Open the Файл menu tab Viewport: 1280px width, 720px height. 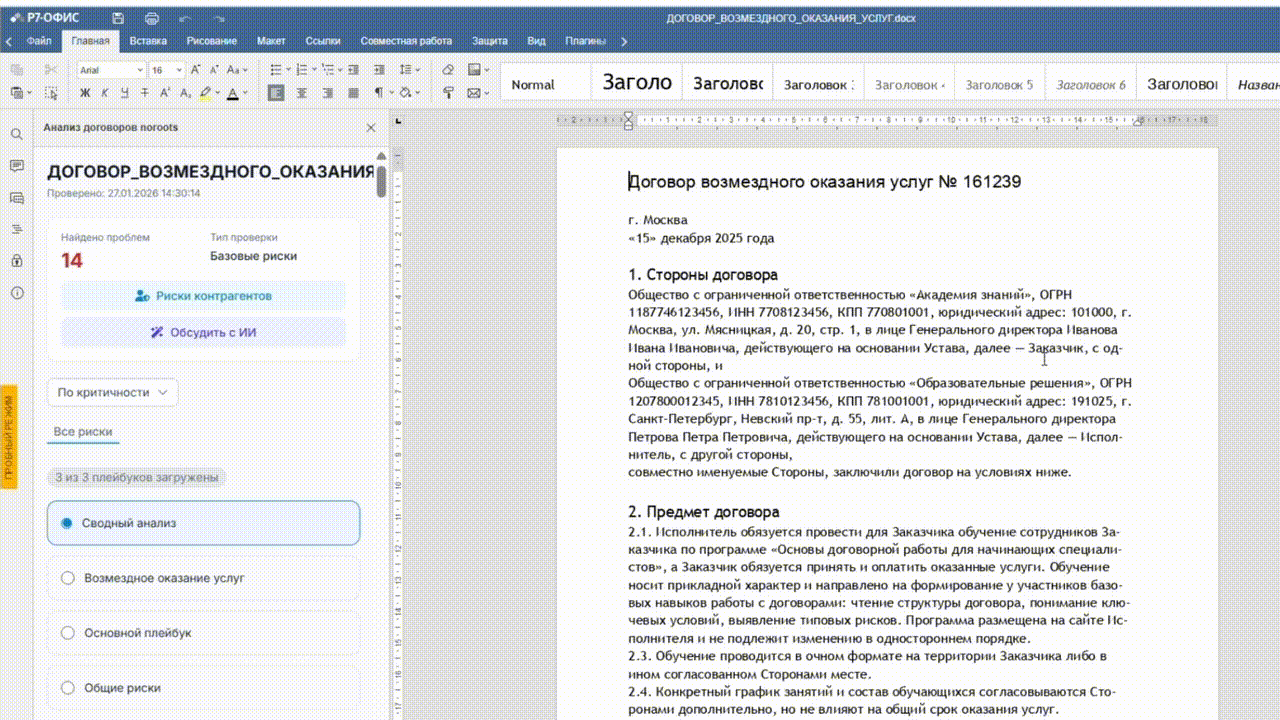(x=40, y=41)
